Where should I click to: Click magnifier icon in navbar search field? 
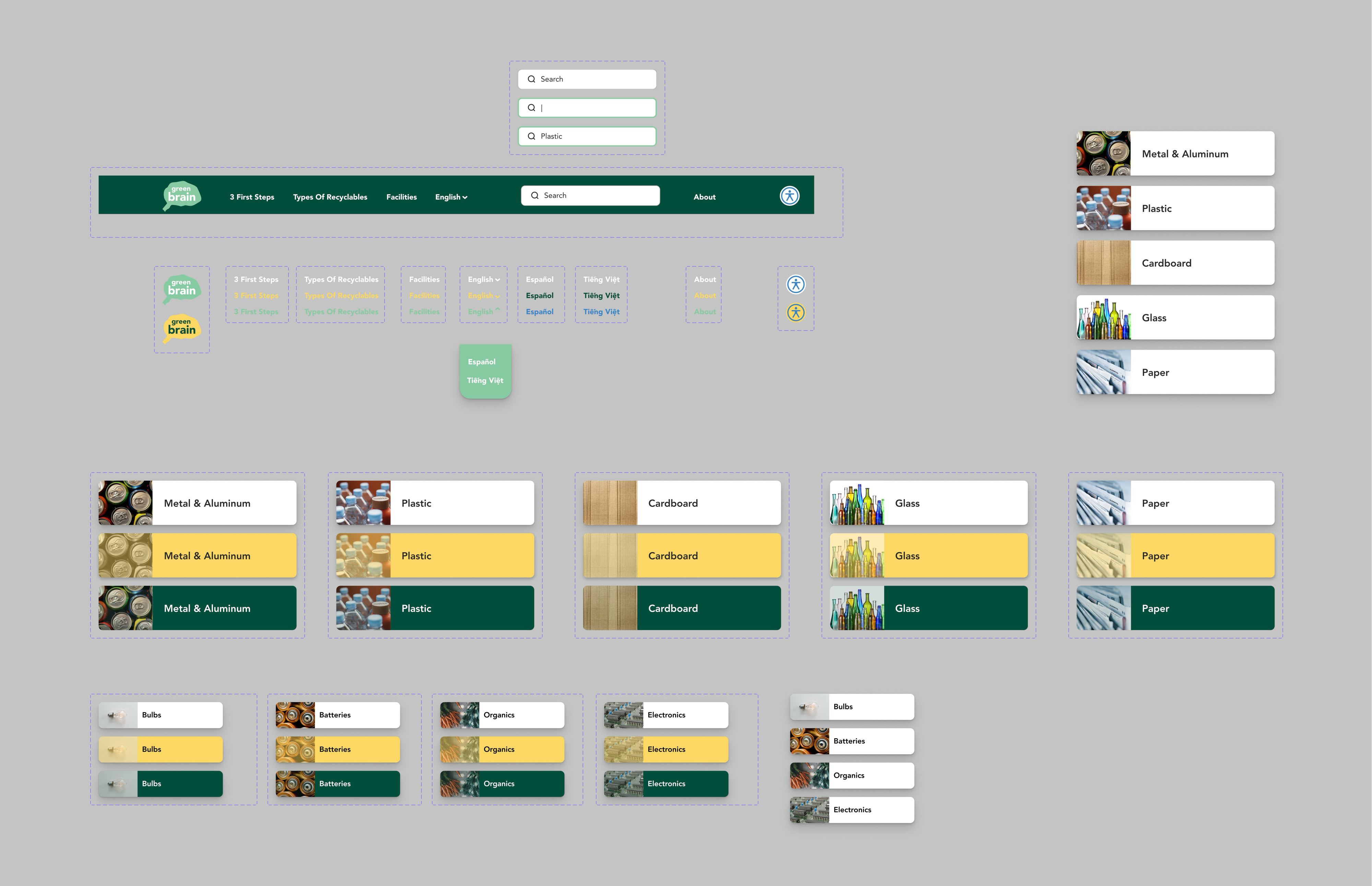click(x=535, y=195)
